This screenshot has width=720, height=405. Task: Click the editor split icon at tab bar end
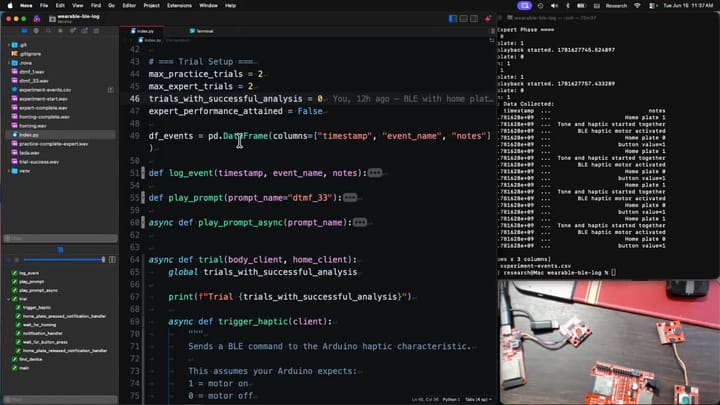(x=492, y=31)
